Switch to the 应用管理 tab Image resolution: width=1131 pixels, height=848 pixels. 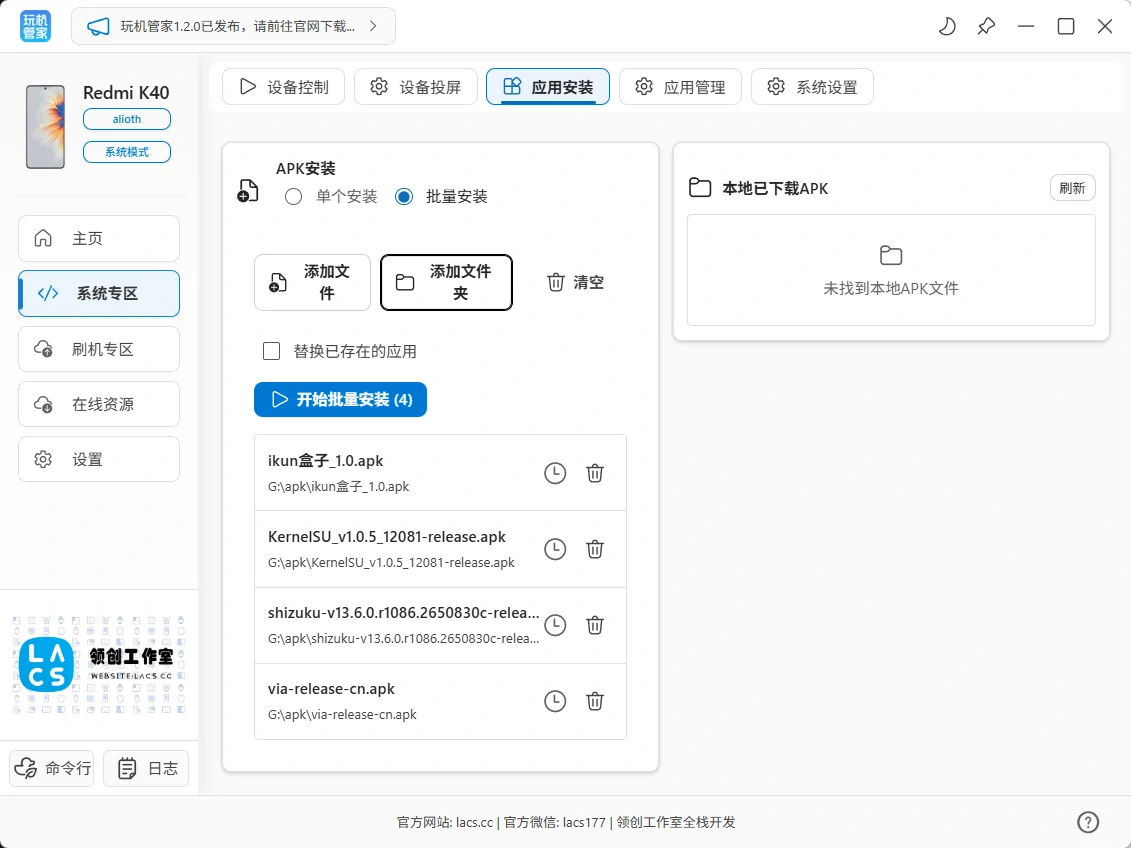pos(680,87)
